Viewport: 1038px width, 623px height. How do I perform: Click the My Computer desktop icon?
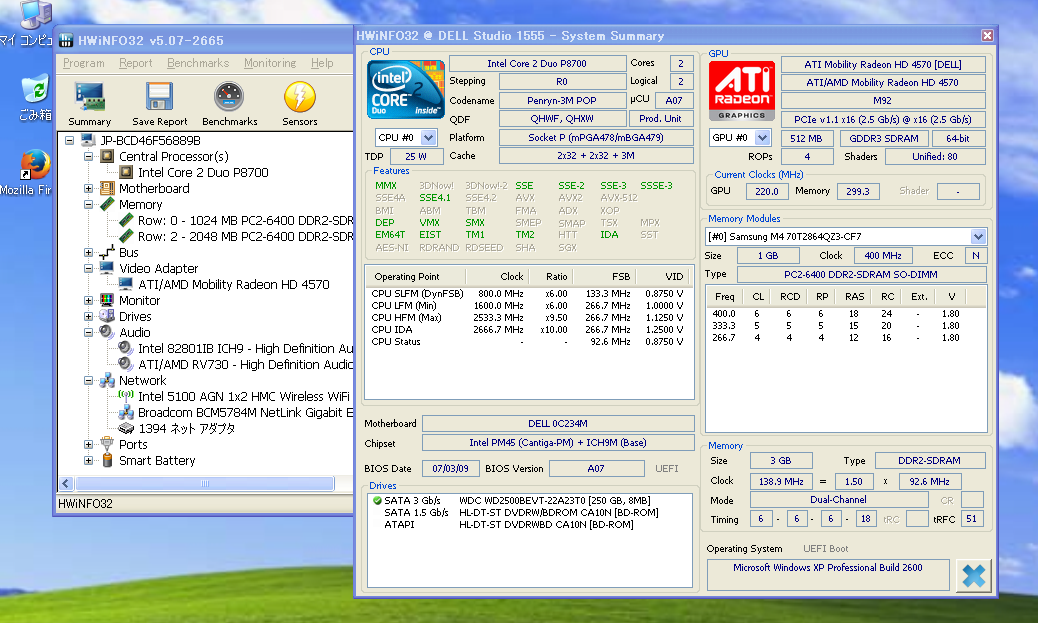pyautogui.click(x=34, y=15)
